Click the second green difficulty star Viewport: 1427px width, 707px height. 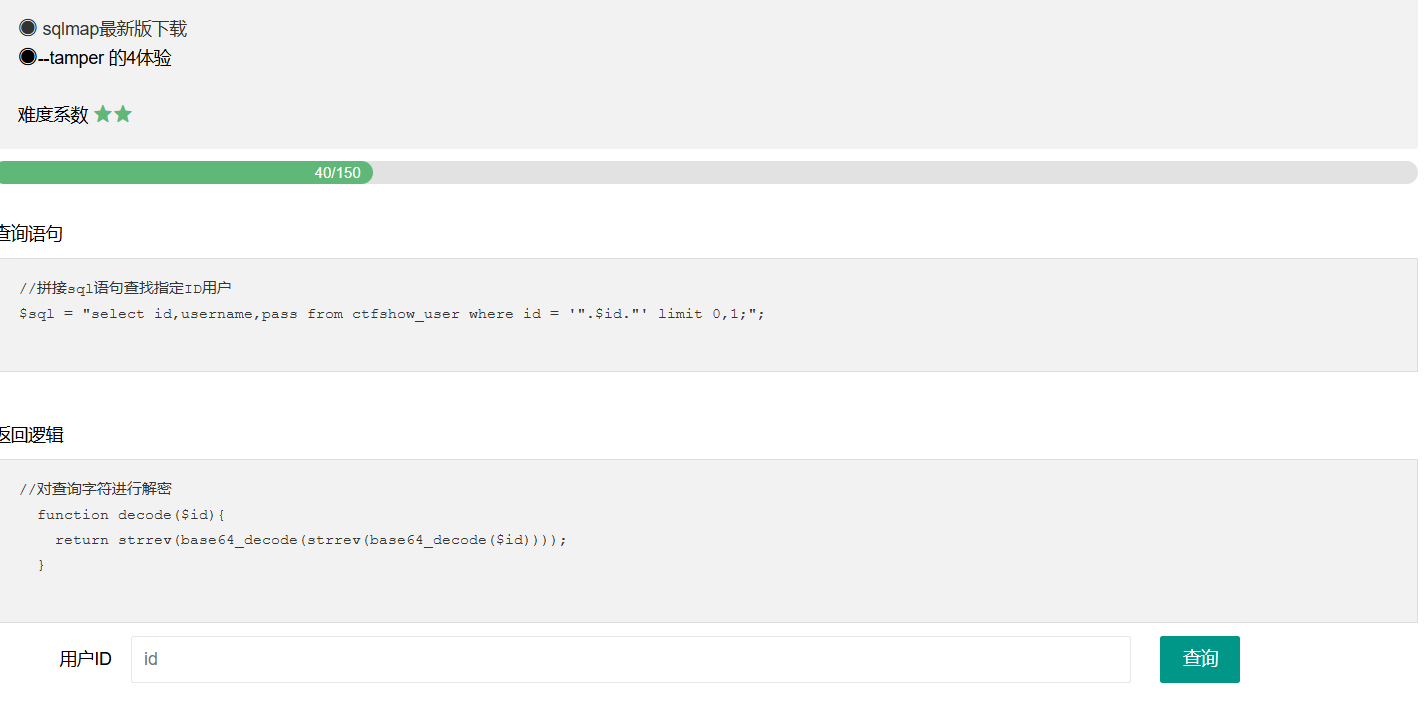pyautogui.click(x=123, y=114)
